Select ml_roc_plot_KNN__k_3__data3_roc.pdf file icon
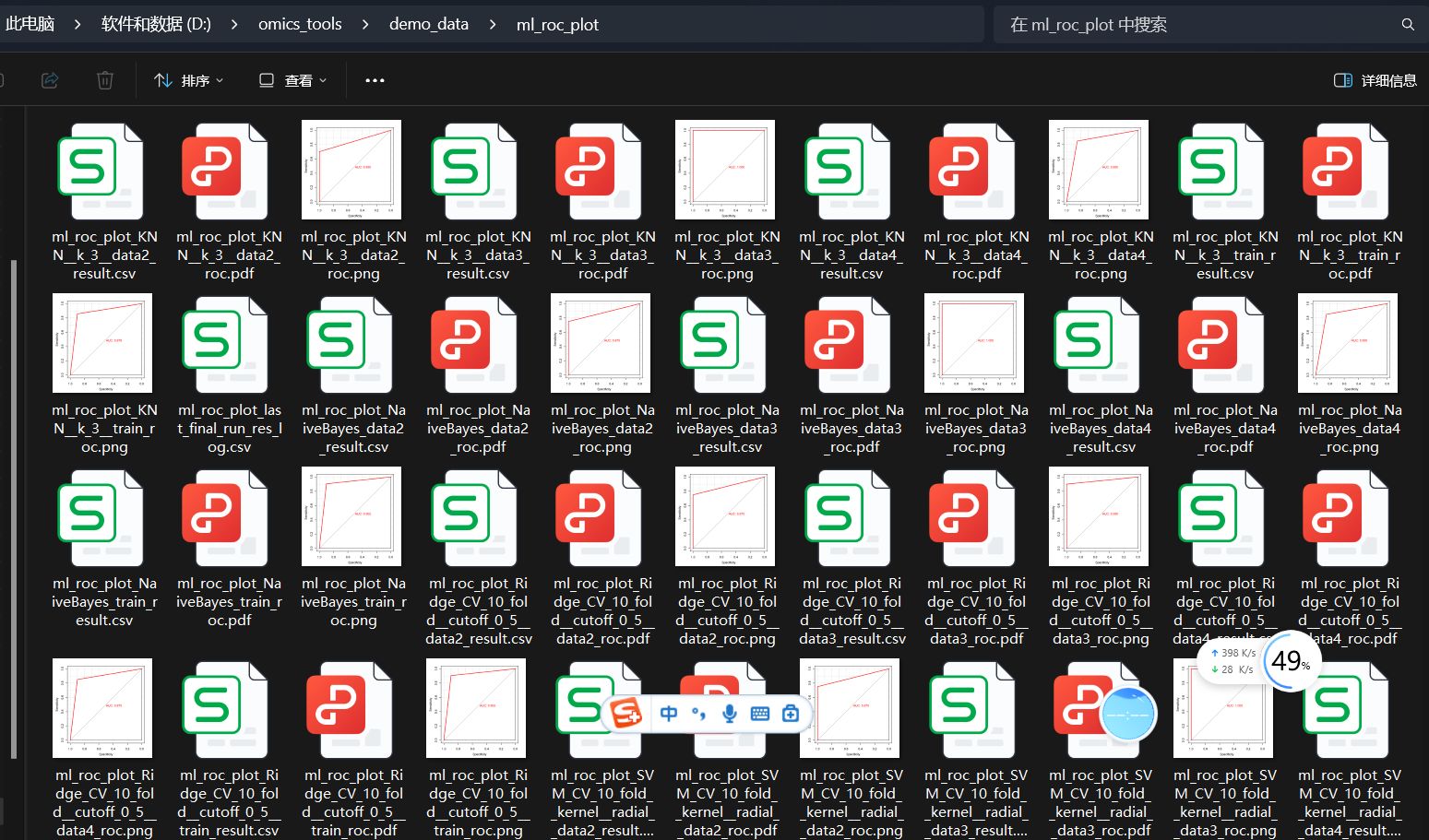This screenshot has width=1429, height=840. click(x=600, y=172)
